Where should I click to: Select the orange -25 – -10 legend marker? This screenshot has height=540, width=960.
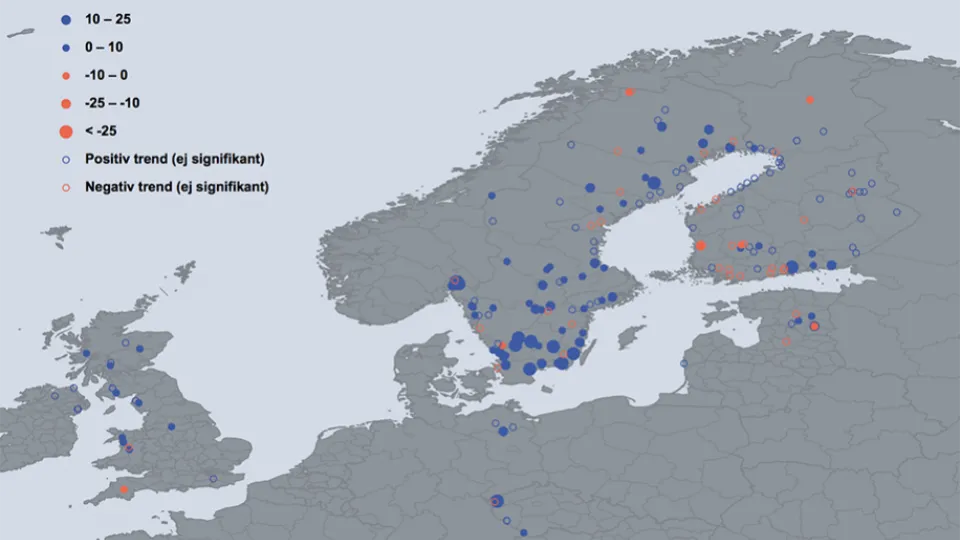[66, 103]
